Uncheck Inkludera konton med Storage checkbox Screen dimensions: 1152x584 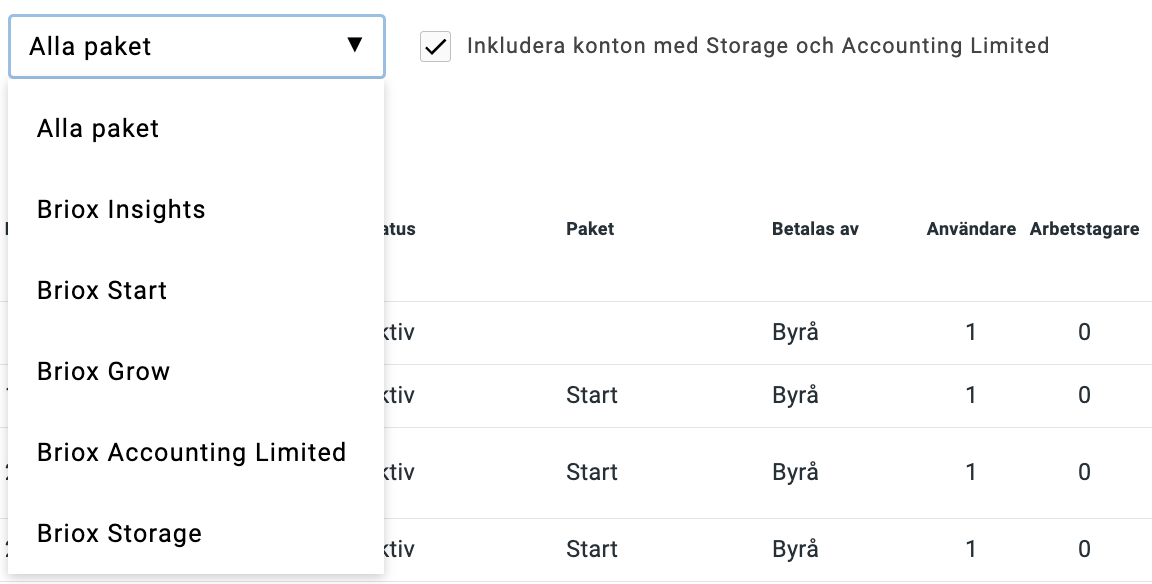[x=436, y=46]
